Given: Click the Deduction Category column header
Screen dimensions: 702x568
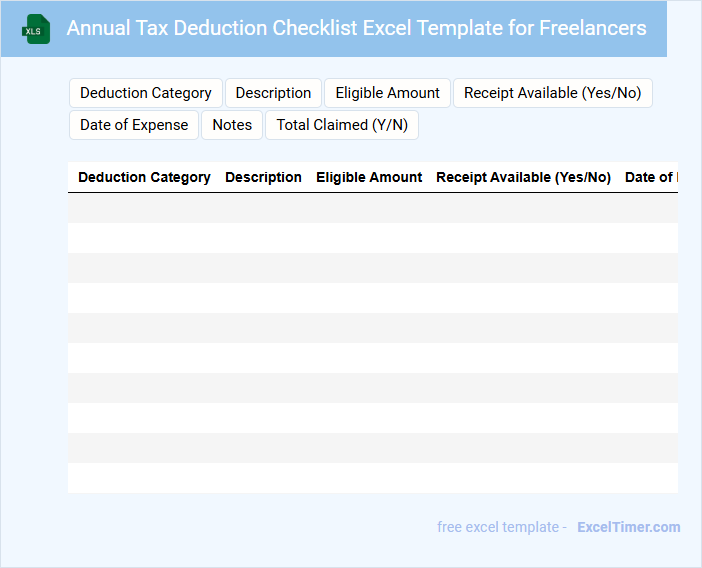Looking at the screenshot, I should (x=144, y=177).
